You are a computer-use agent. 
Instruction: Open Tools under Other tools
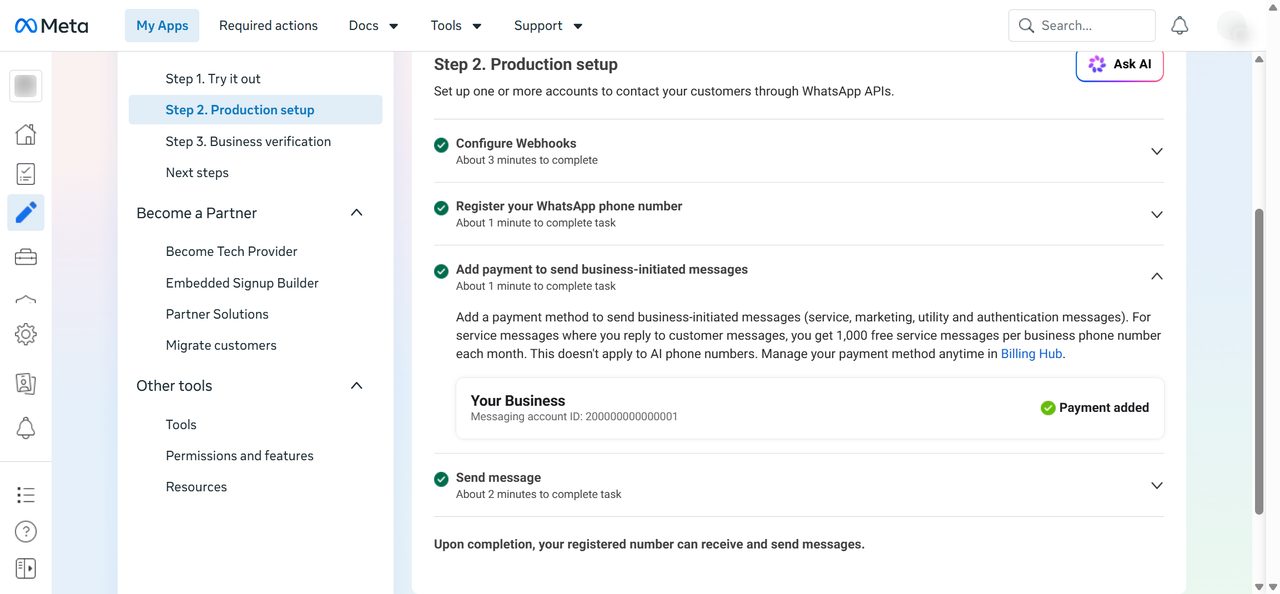click(181, 425)
